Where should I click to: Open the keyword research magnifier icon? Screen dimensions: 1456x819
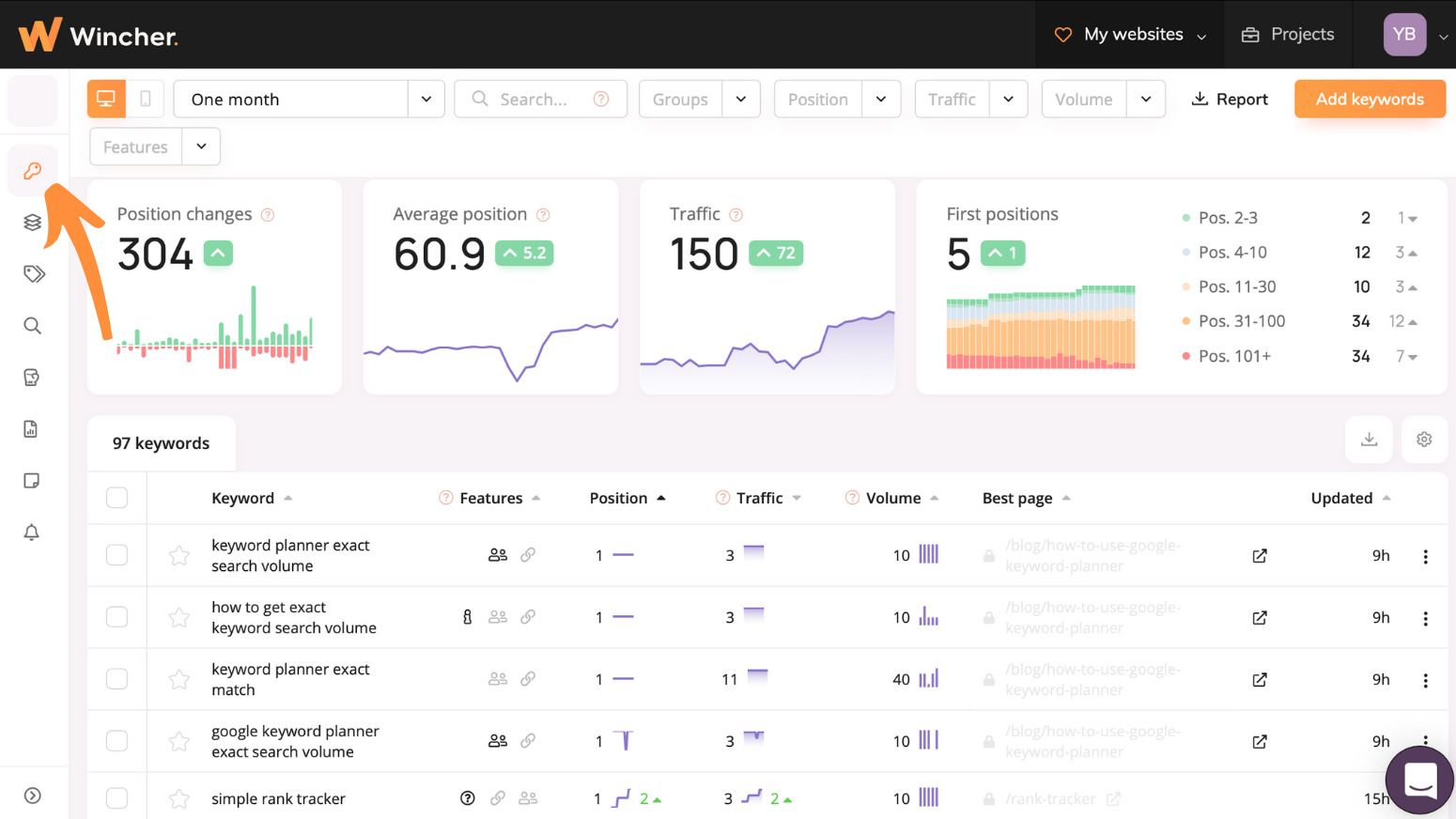point(33,325)
